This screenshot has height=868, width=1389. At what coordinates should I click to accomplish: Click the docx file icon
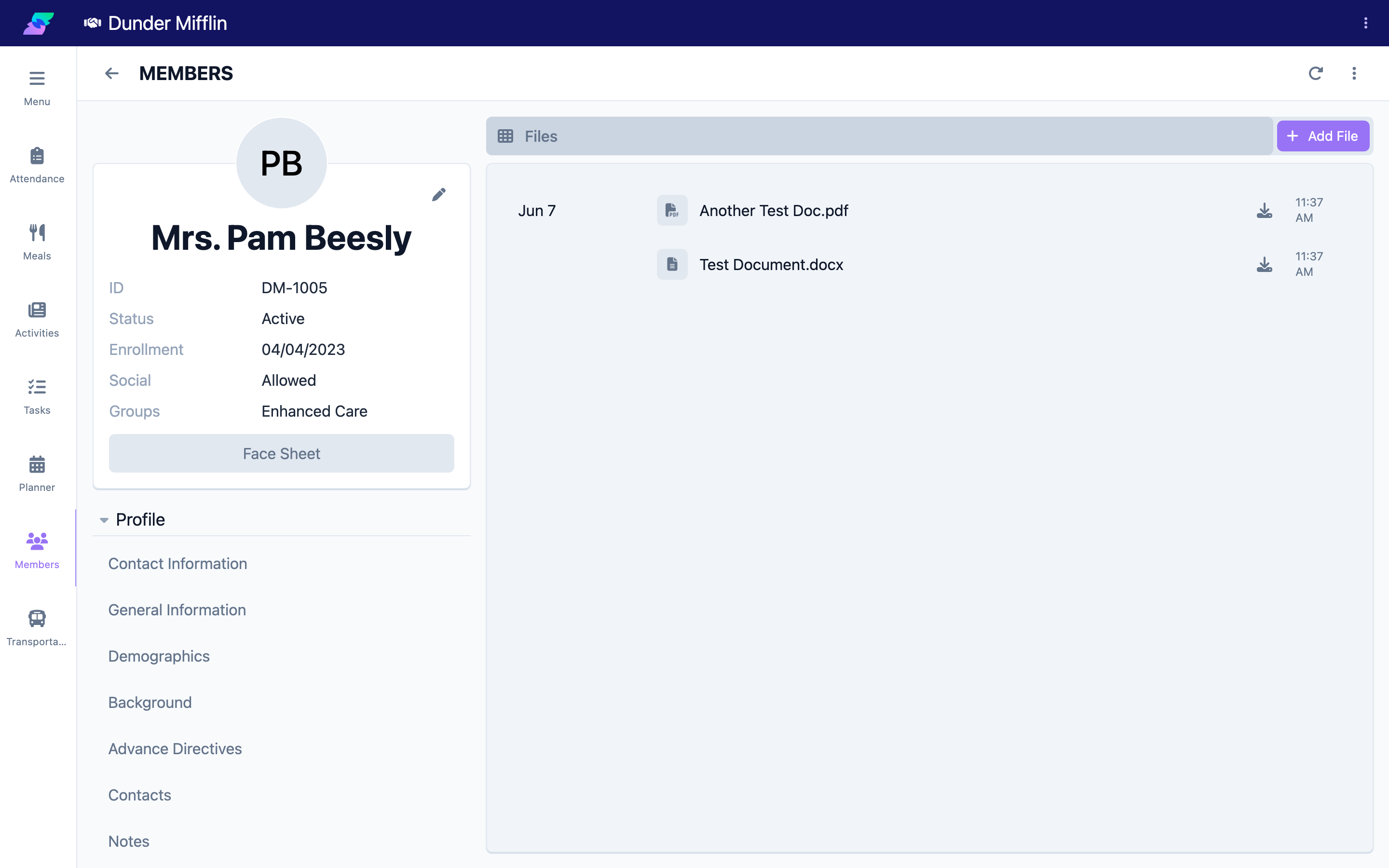coord(672,265)
